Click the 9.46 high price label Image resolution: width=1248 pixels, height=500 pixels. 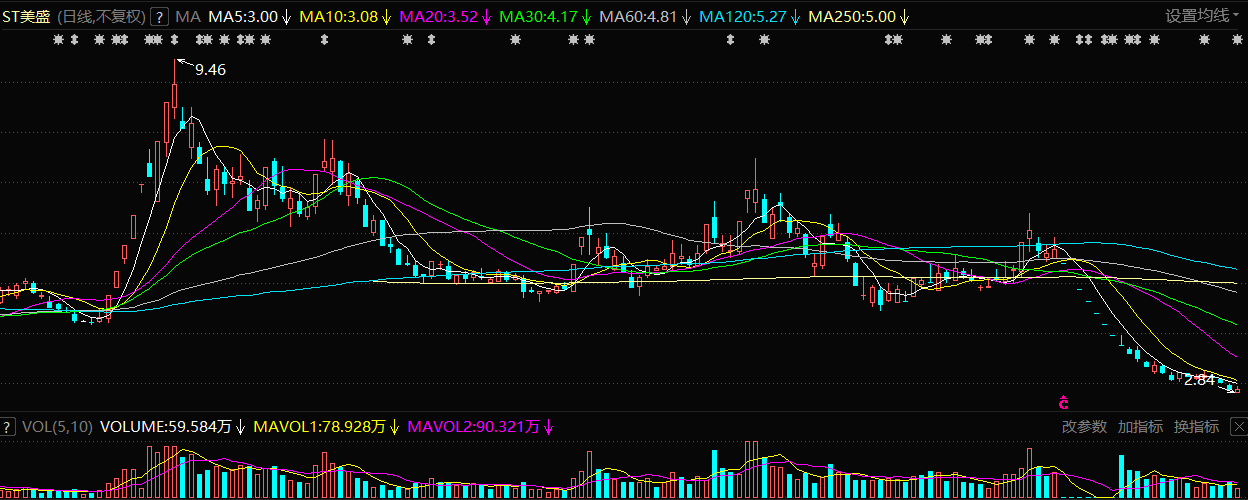pyautogui.click(x=210, y=70)
